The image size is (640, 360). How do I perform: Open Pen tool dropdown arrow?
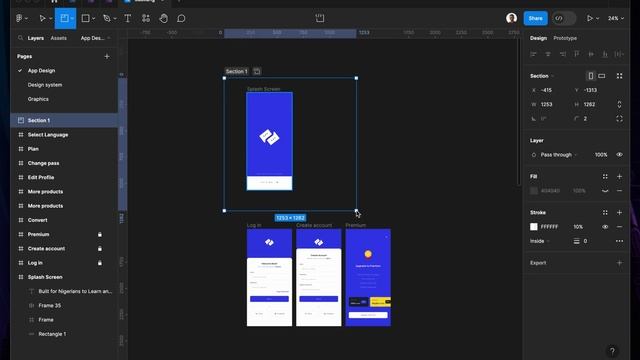(x=115, y=19)
